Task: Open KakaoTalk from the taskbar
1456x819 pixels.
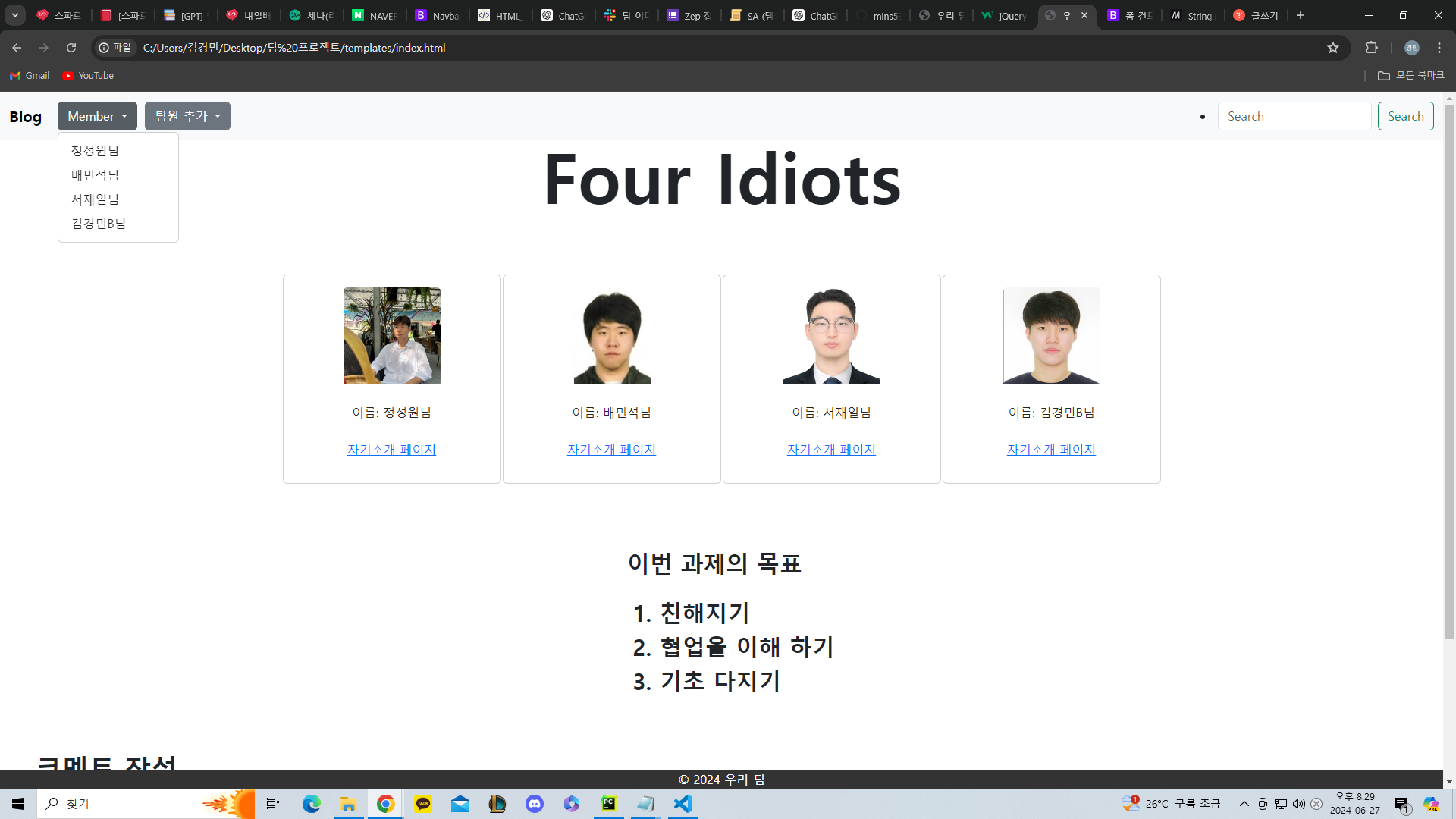Action: point(423,804)
